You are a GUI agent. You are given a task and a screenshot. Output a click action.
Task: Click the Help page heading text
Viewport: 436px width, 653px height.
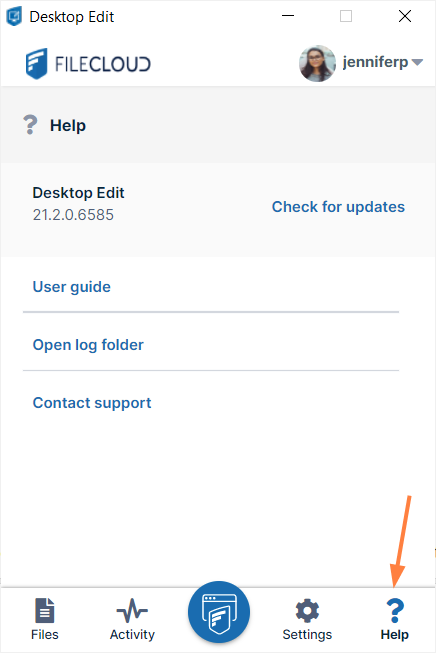click(x=68, y=125)
